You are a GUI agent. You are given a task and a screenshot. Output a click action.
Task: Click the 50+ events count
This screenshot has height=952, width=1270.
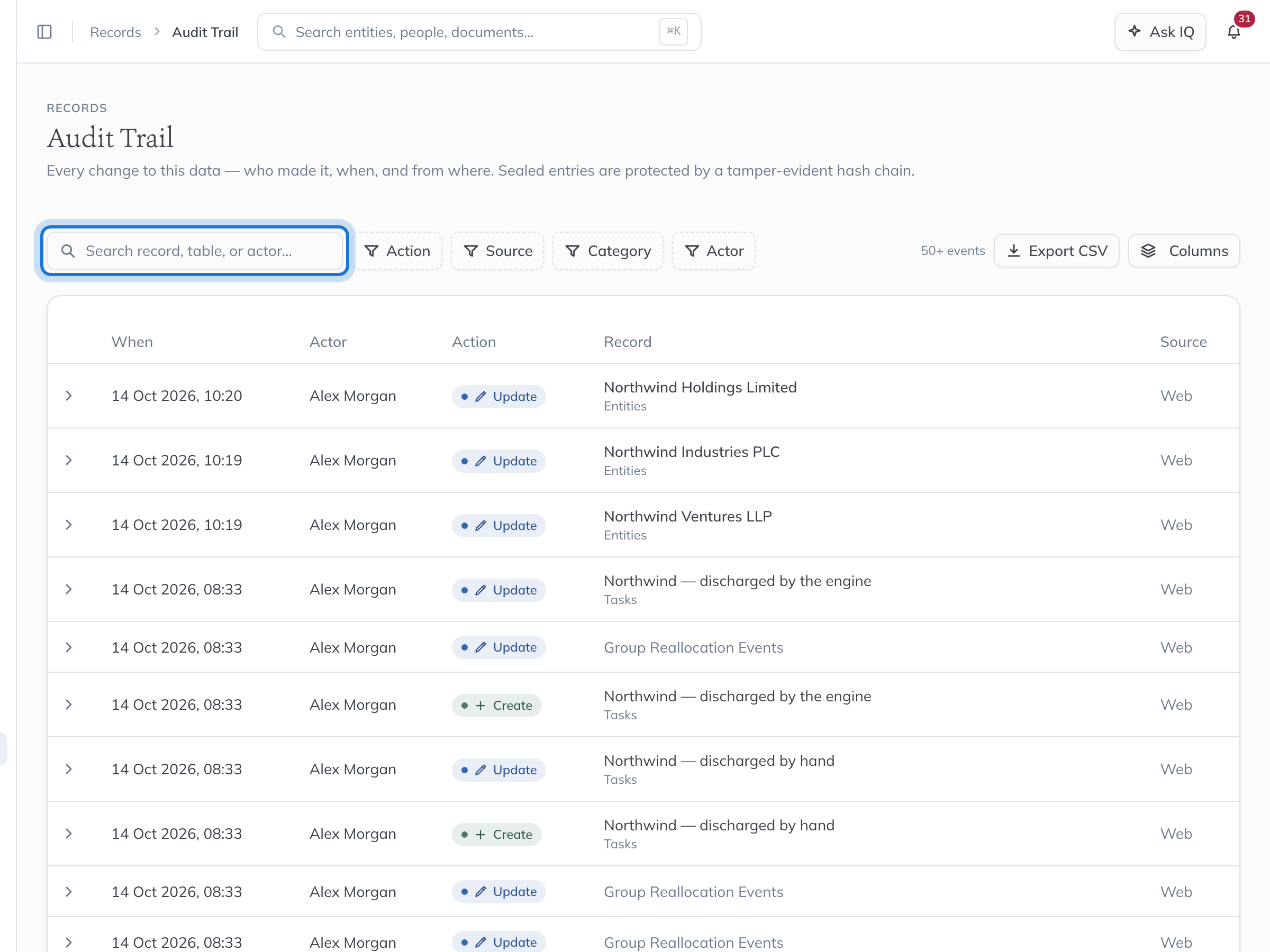click(x=952, y=251)
